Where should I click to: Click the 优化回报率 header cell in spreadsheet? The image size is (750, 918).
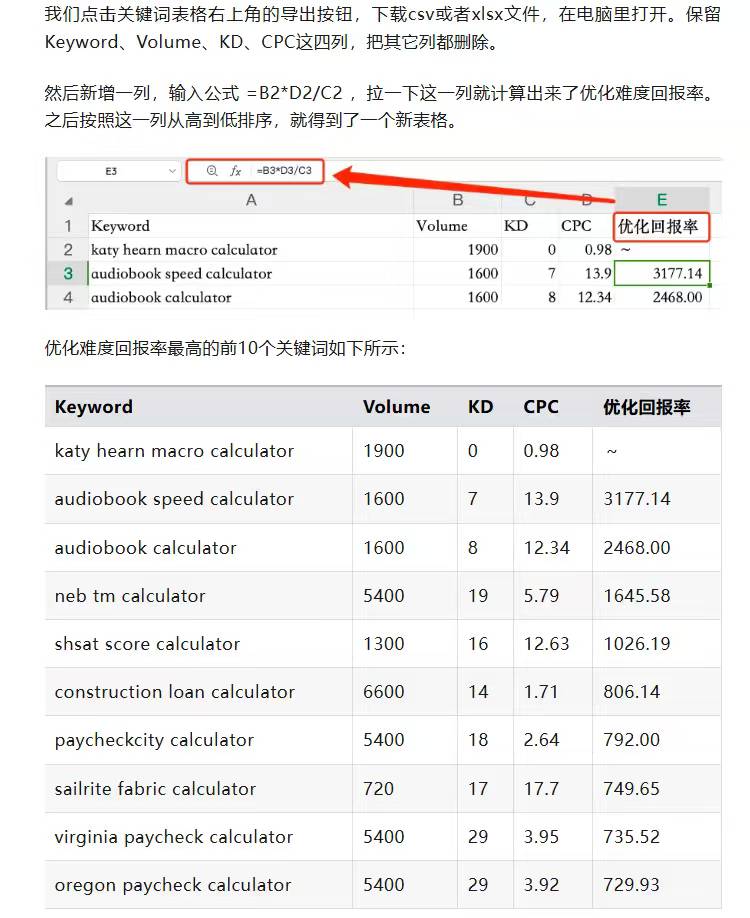coord(661,227)
